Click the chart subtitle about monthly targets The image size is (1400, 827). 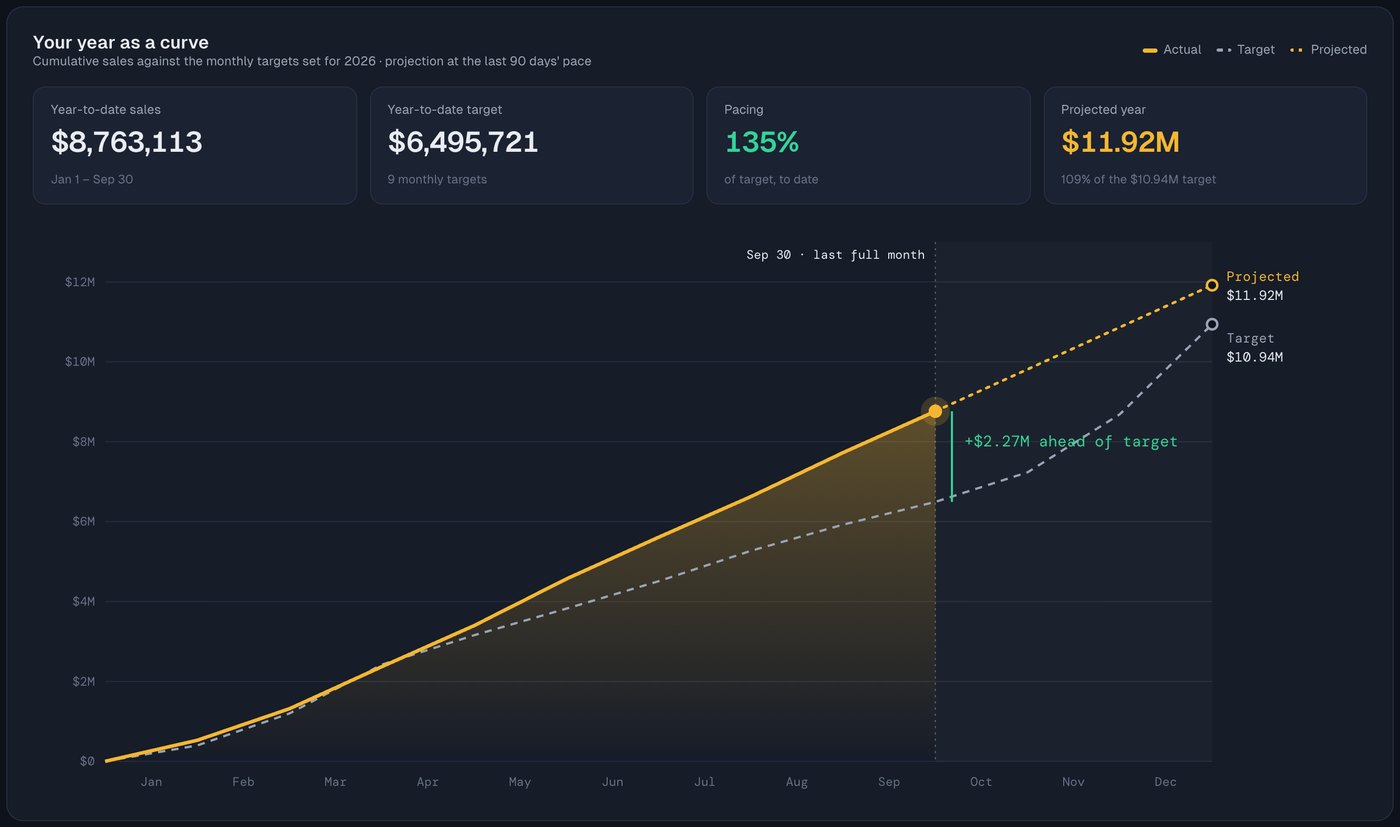312,61
